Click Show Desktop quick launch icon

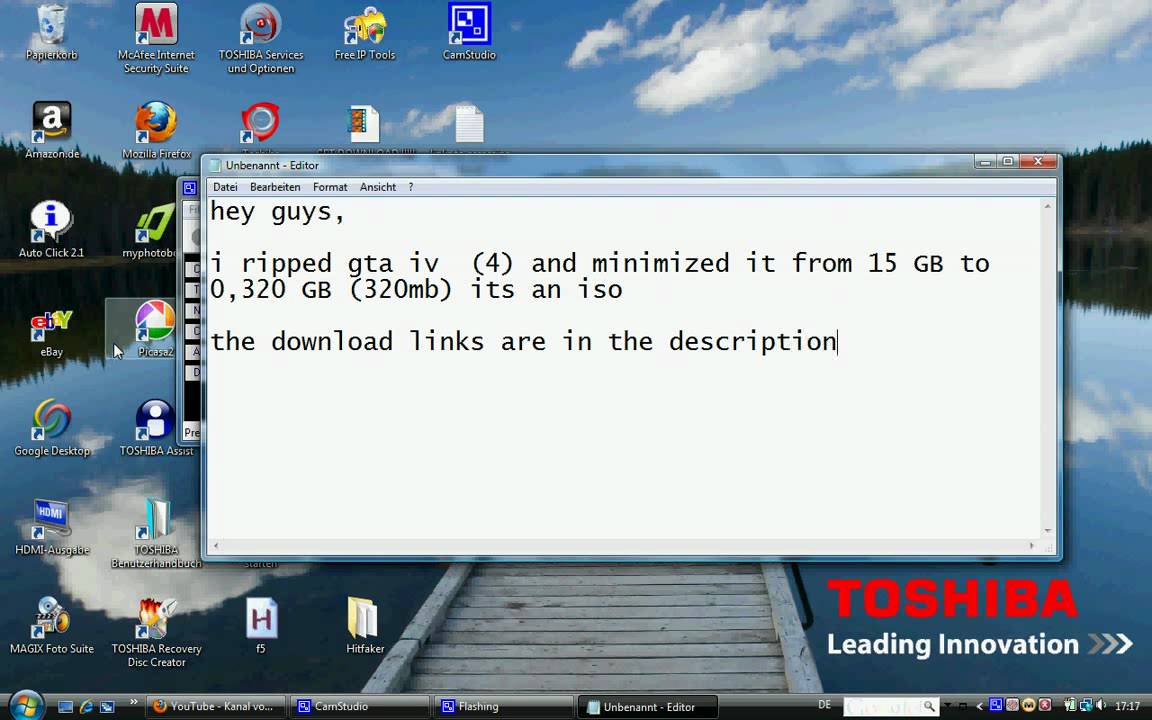[65, 707]
